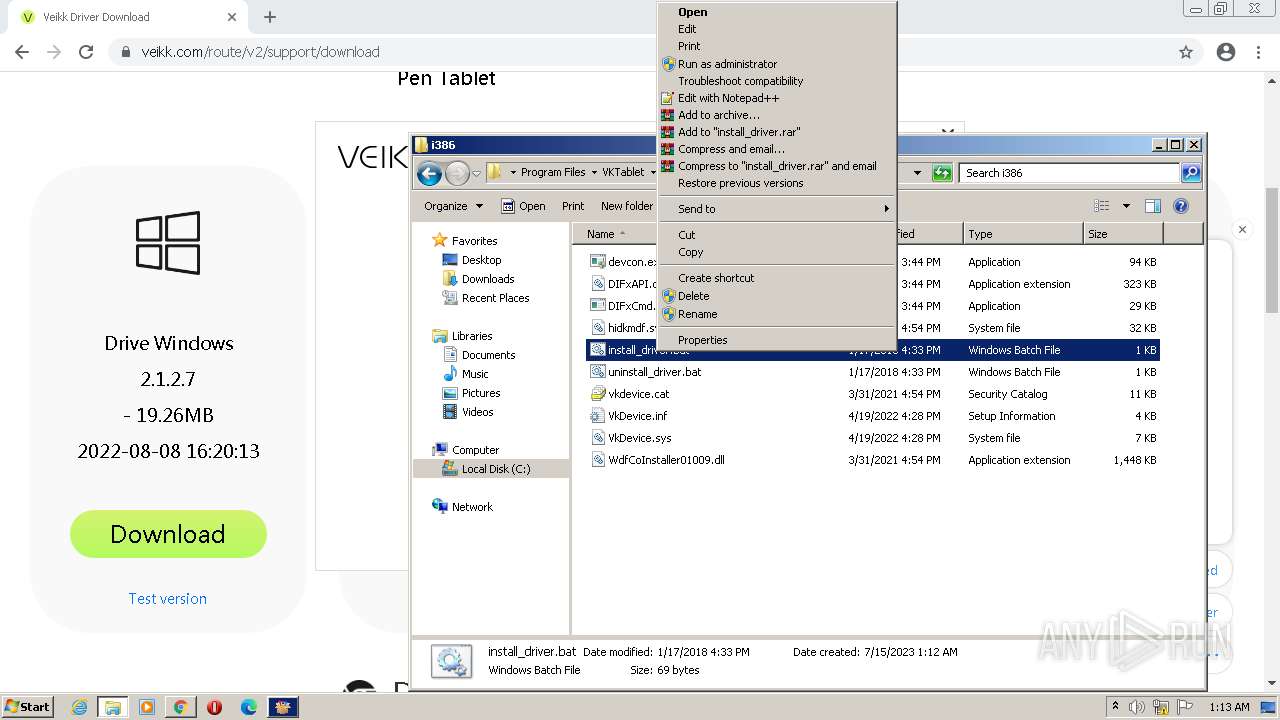
Task: Select Edit with Notepad++ entry
Action: click(776, 98)
